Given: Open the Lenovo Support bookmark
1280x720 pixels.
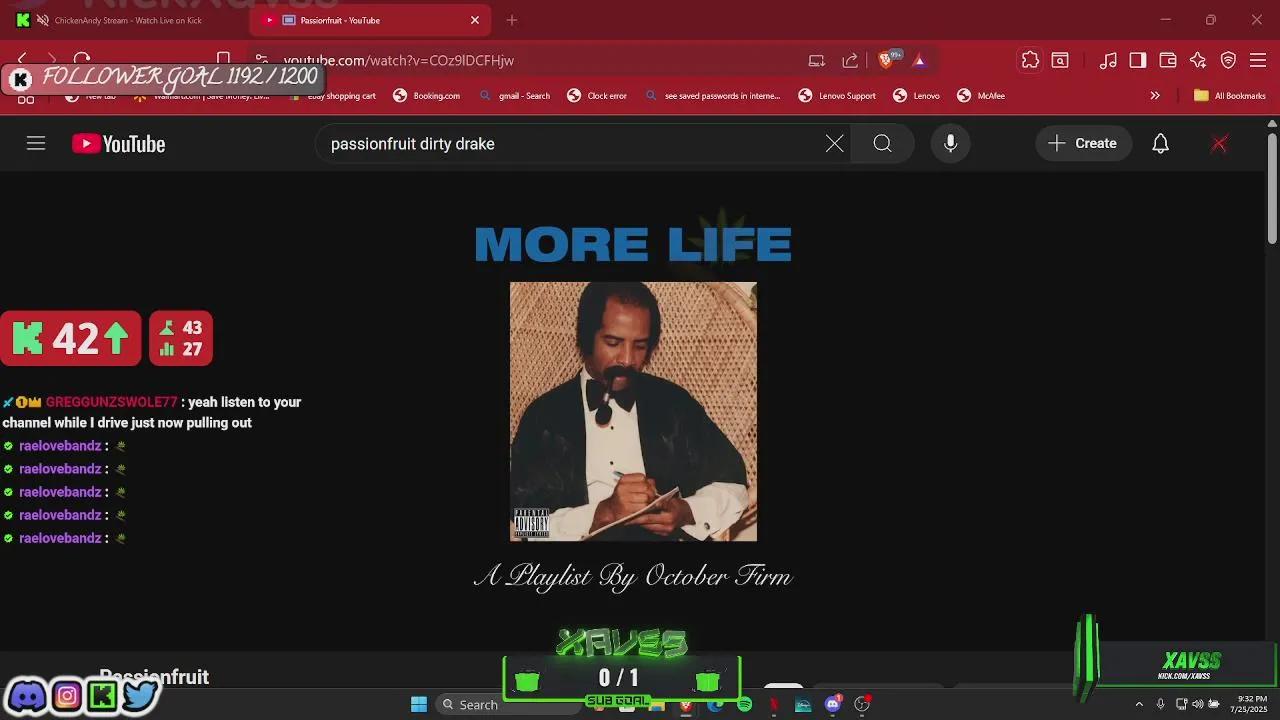Looking at the screenshot, I should pyautogui.click(x=837, y=96).
